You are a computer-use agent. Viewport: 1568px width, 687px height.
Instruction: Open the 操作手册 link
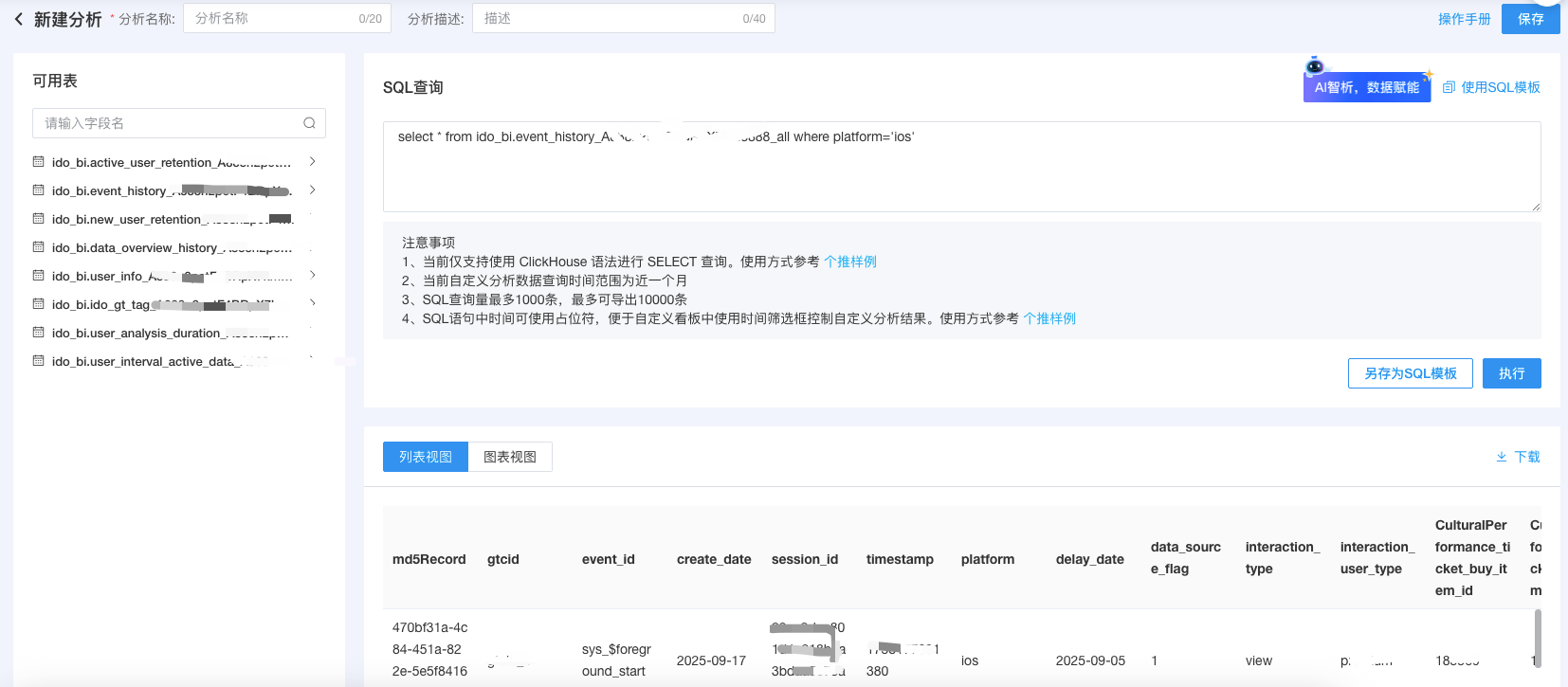(1464, 19)
